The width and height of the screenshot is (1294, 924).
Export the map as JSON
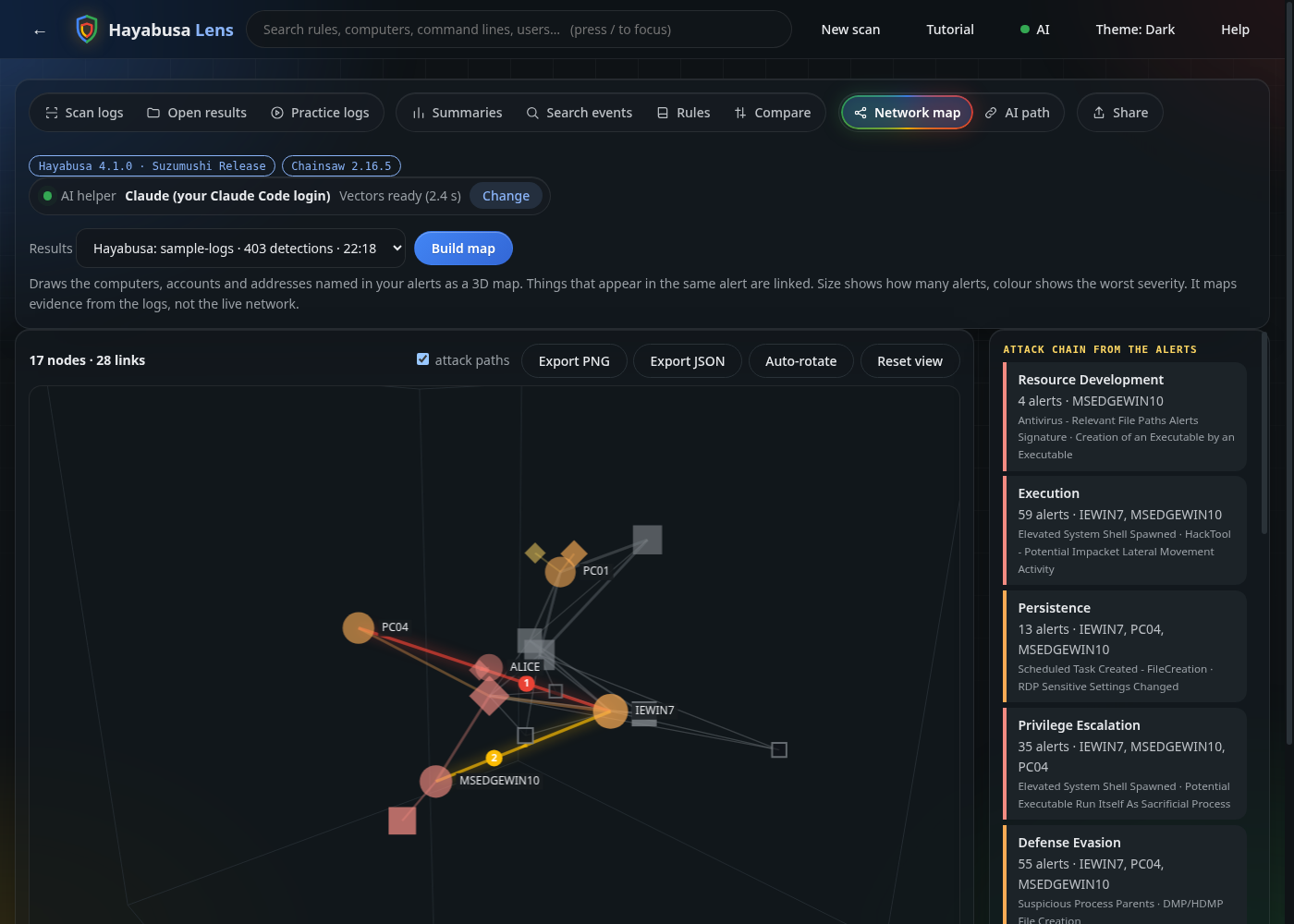tap(687, 361)
